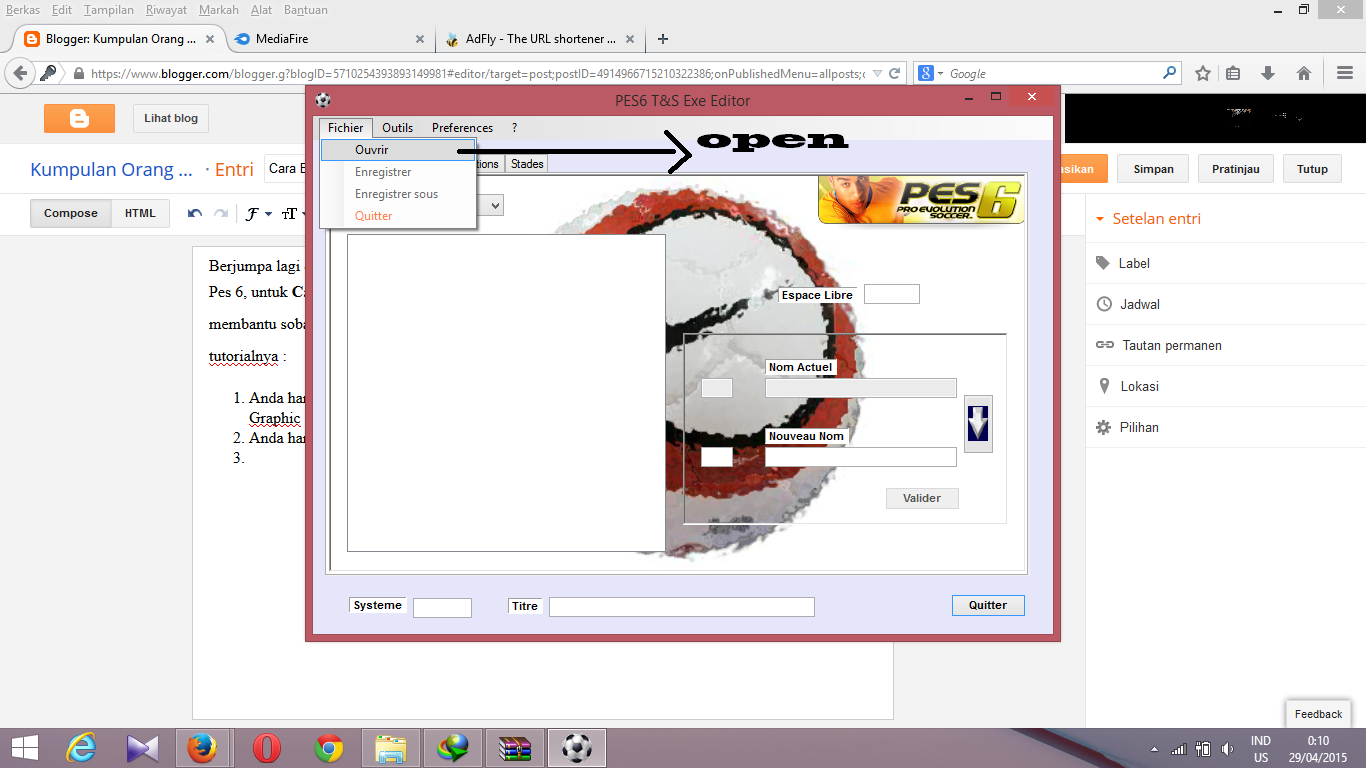1372x780 pixels.
Task: Open the search engine dropdown in search box
Action: [931, 73]
